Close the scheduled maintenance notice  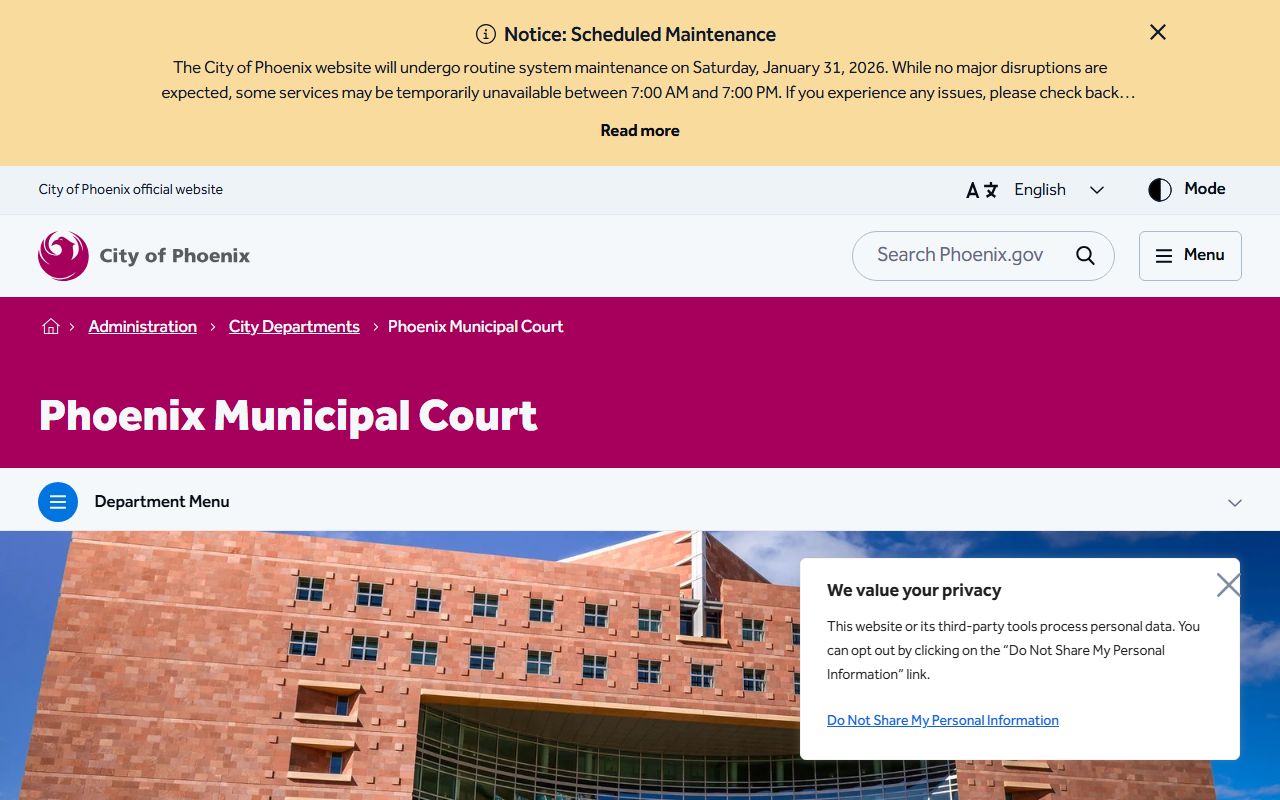(1158, 32)
